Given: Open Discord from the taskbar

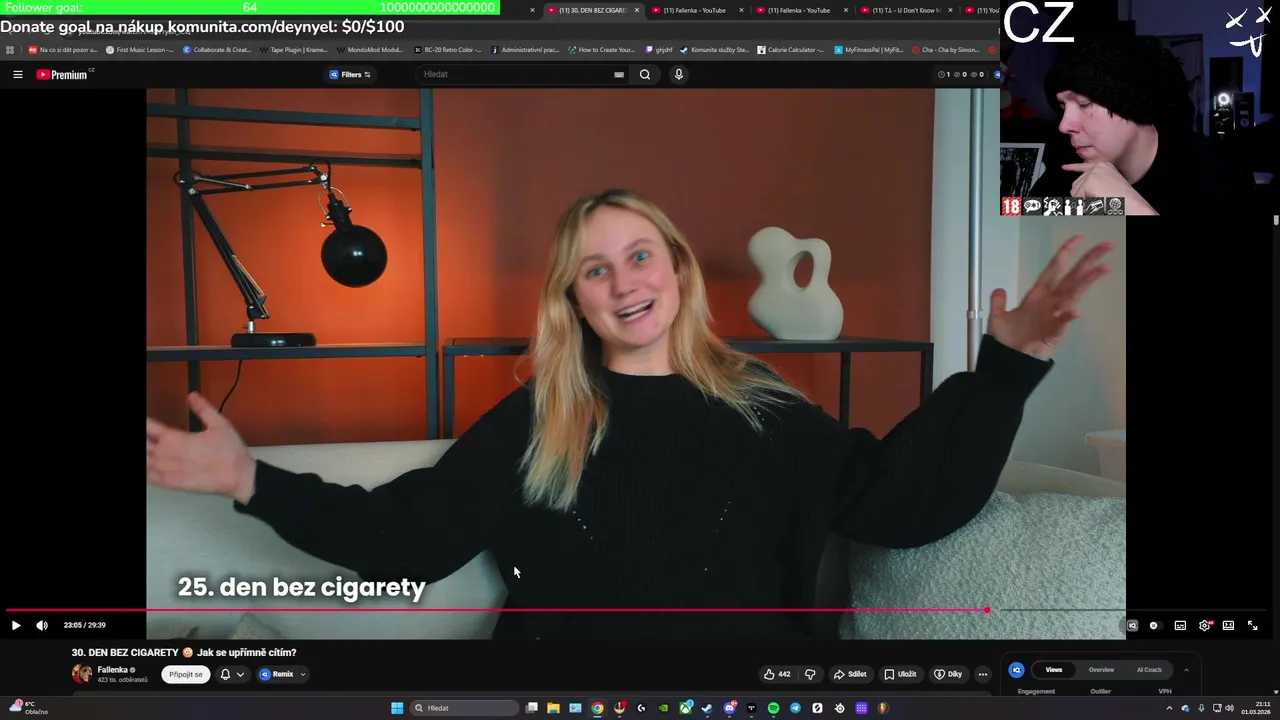Looking at the screenshot, I should coord(730,708).
